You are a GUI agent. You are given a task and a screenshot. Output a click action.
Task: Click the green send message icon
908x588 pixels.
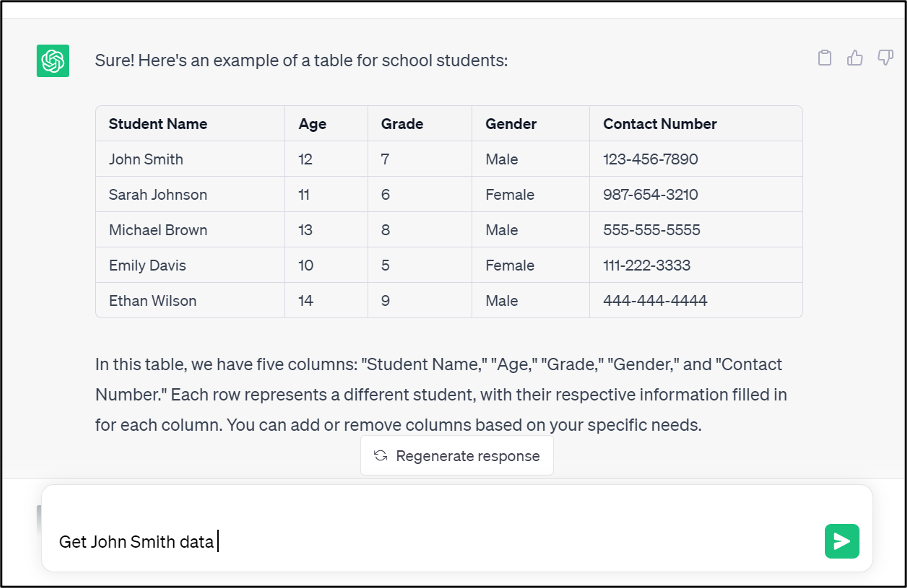point(842,541)
